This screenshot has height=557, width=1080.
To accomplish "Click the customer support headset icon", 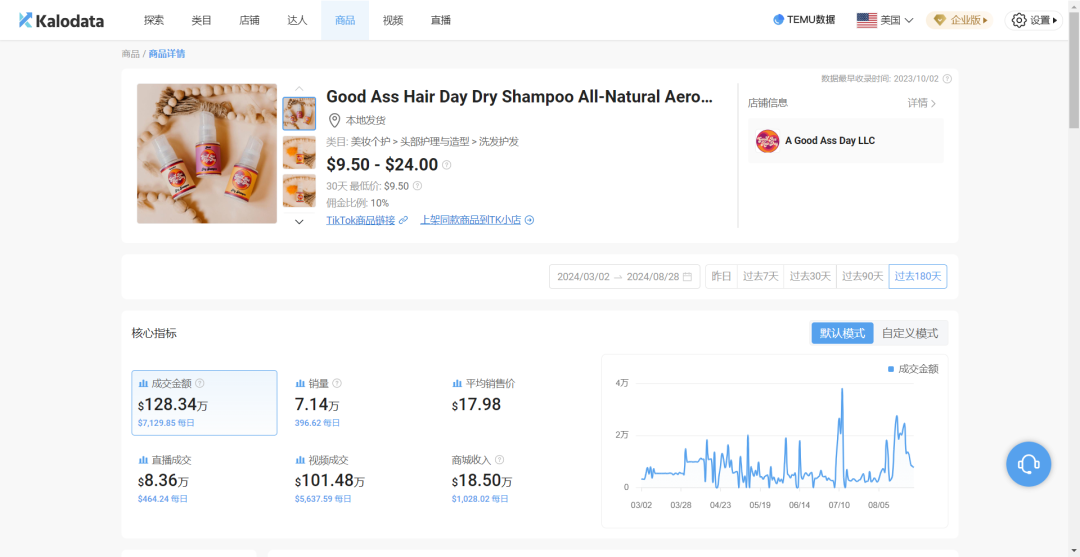I will 1028,464.
